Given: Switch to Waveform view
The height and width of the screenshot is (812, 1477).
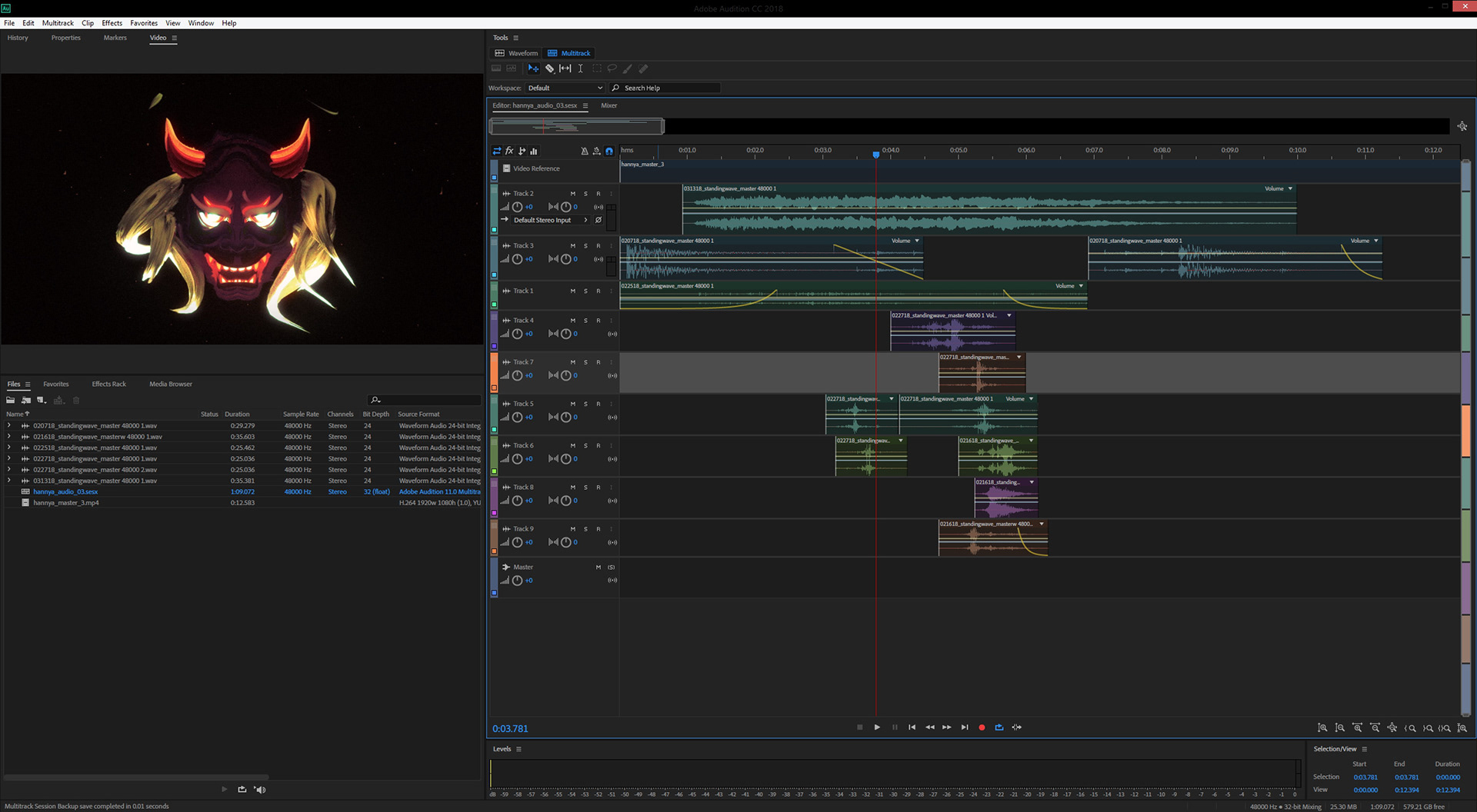Looking at the screenshot, I should tap(516, 53).
